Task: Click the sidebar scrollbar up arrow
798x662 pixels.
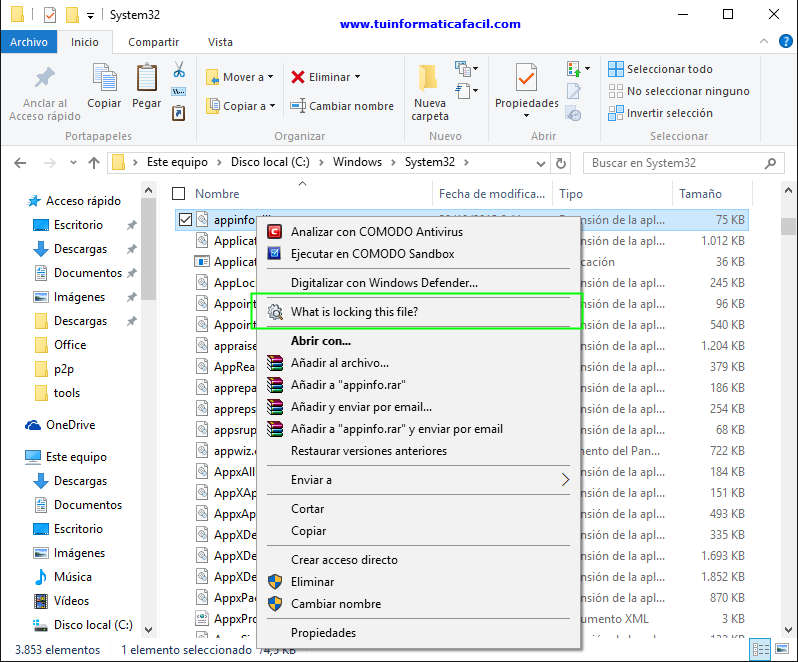Action: pos(148,191)
